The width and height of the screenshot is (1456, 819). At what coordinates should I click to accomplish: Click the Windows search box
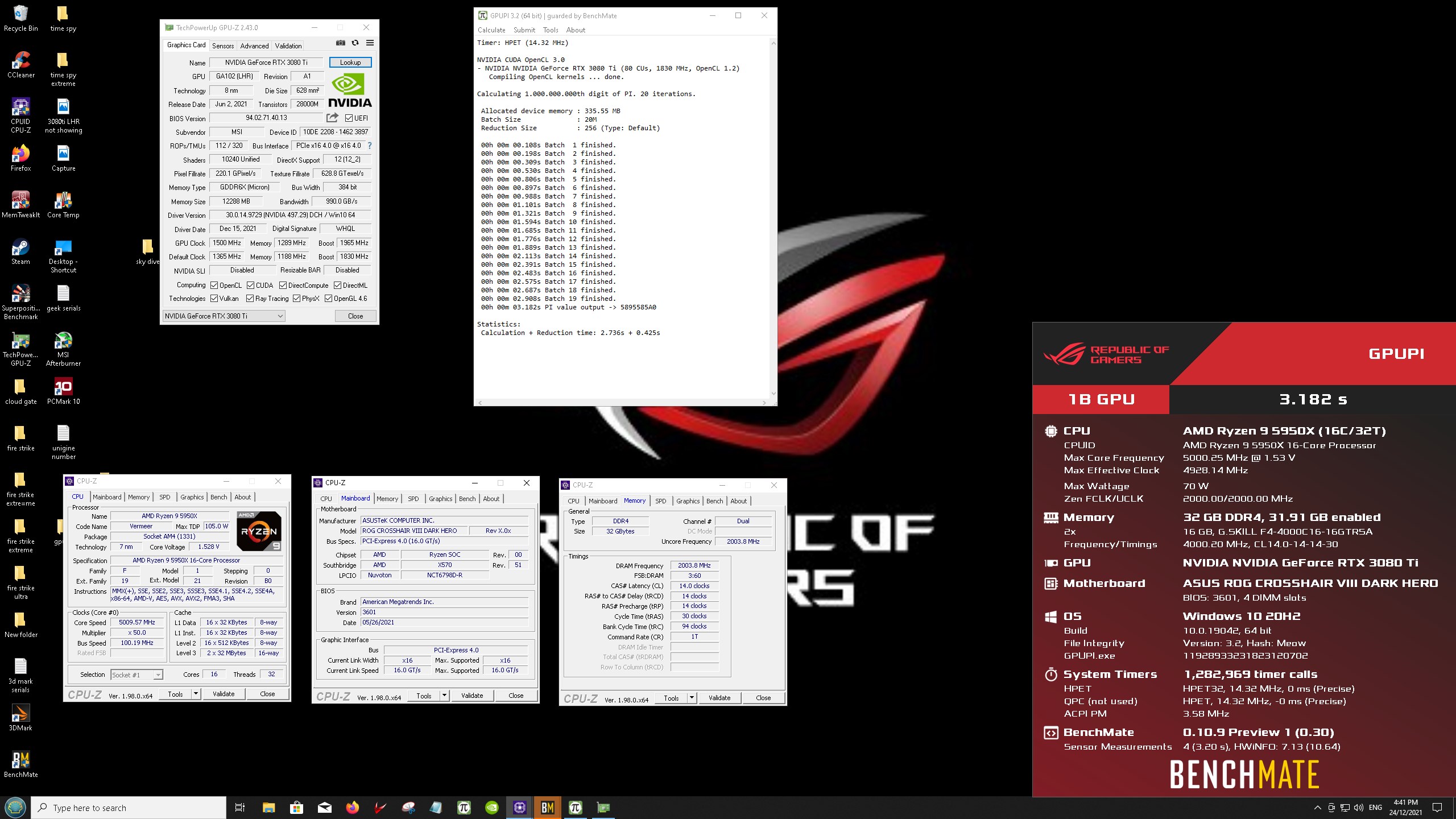(x=129, y=808)
